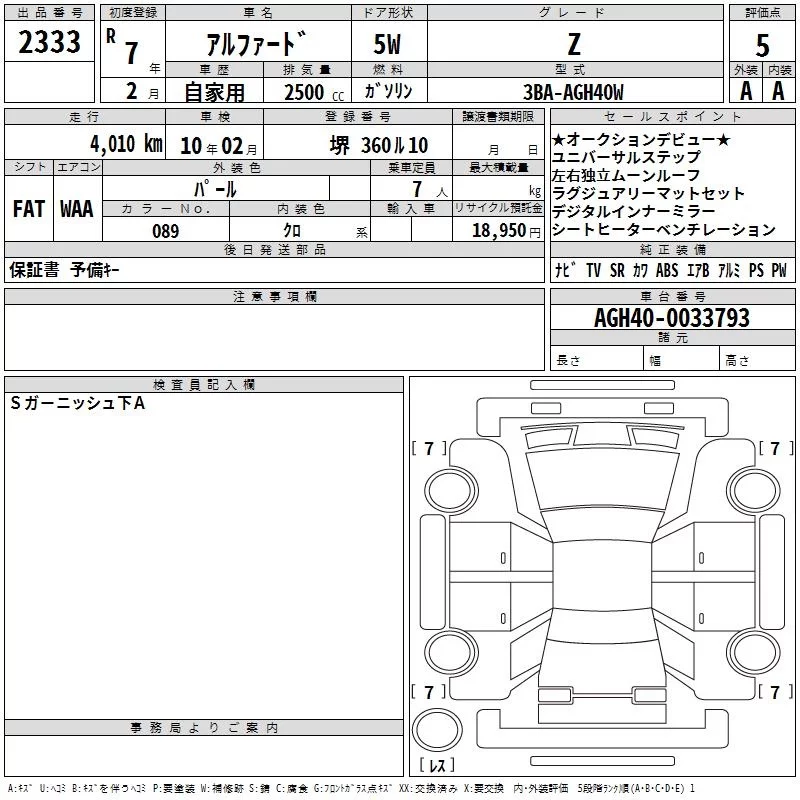Image resolution: width=800 pixels, height=800 pixels.
Task: Click shift value FAT
Action: [29, 209]
